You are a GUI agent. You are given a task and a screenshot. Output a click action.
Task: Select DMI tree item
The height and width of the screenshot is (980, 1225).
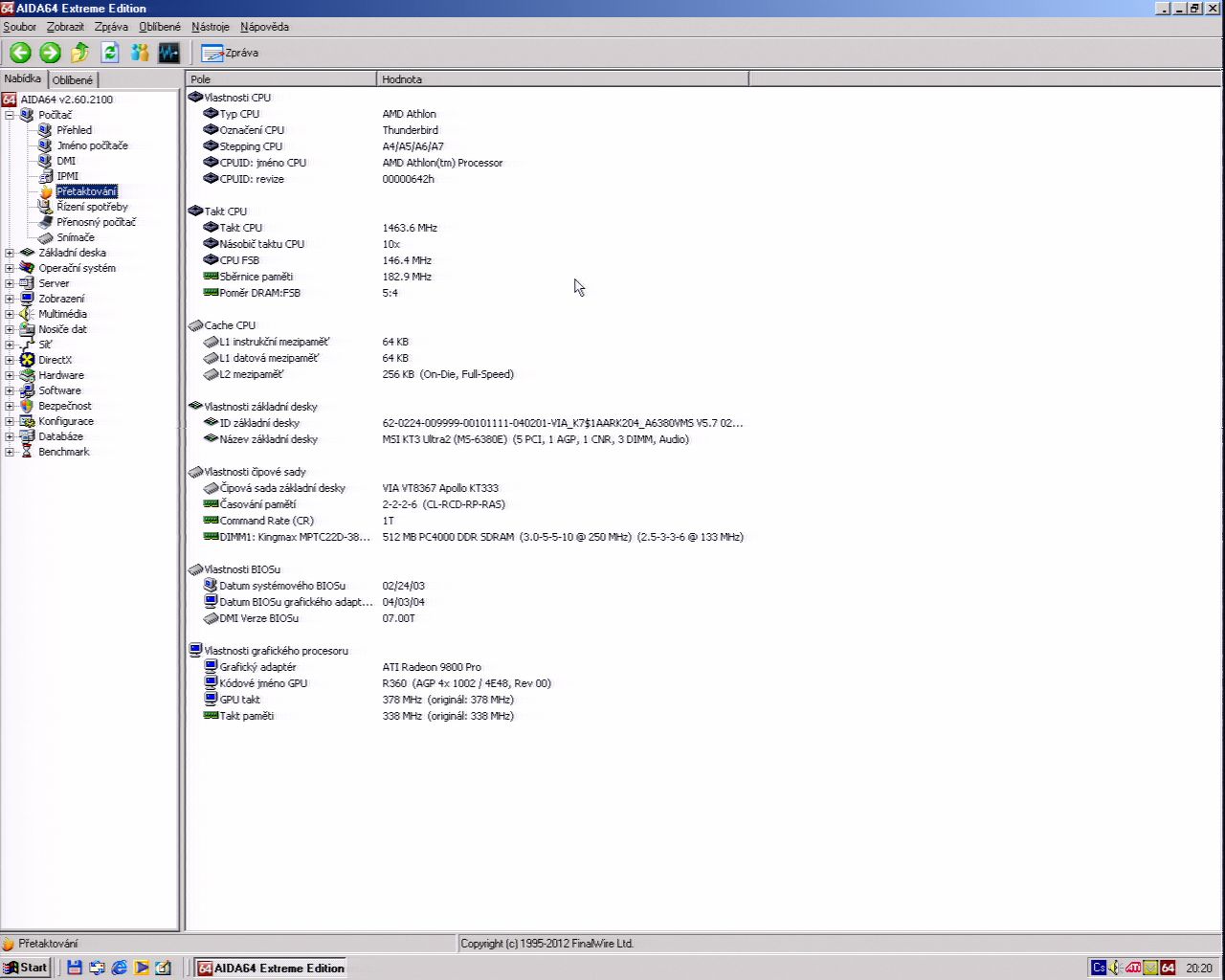point(66,161)
